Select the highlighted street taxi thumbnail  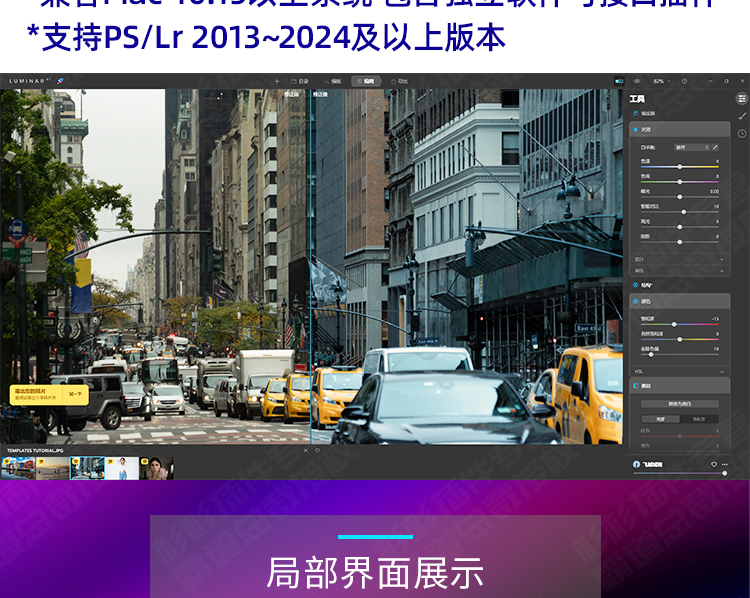[x=87, y=468]
